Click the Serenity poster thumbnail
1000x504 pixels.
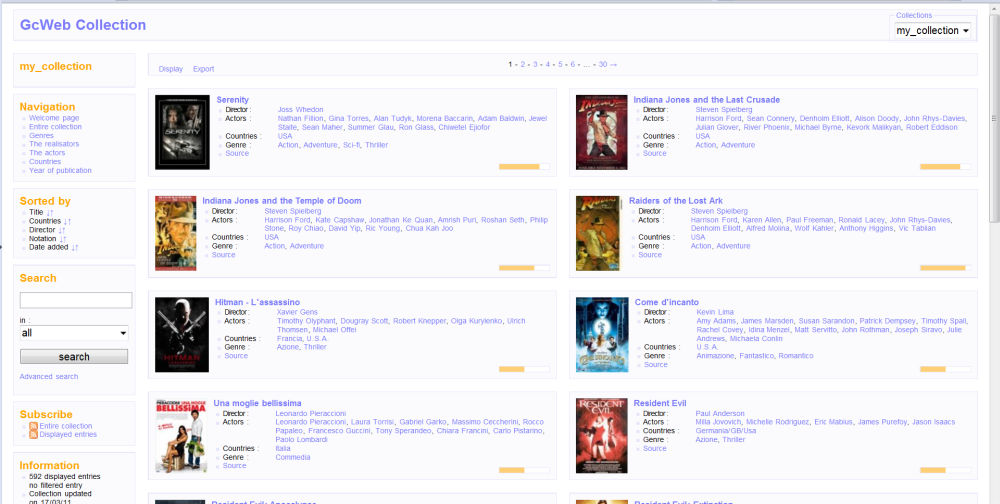click(182, 132)
